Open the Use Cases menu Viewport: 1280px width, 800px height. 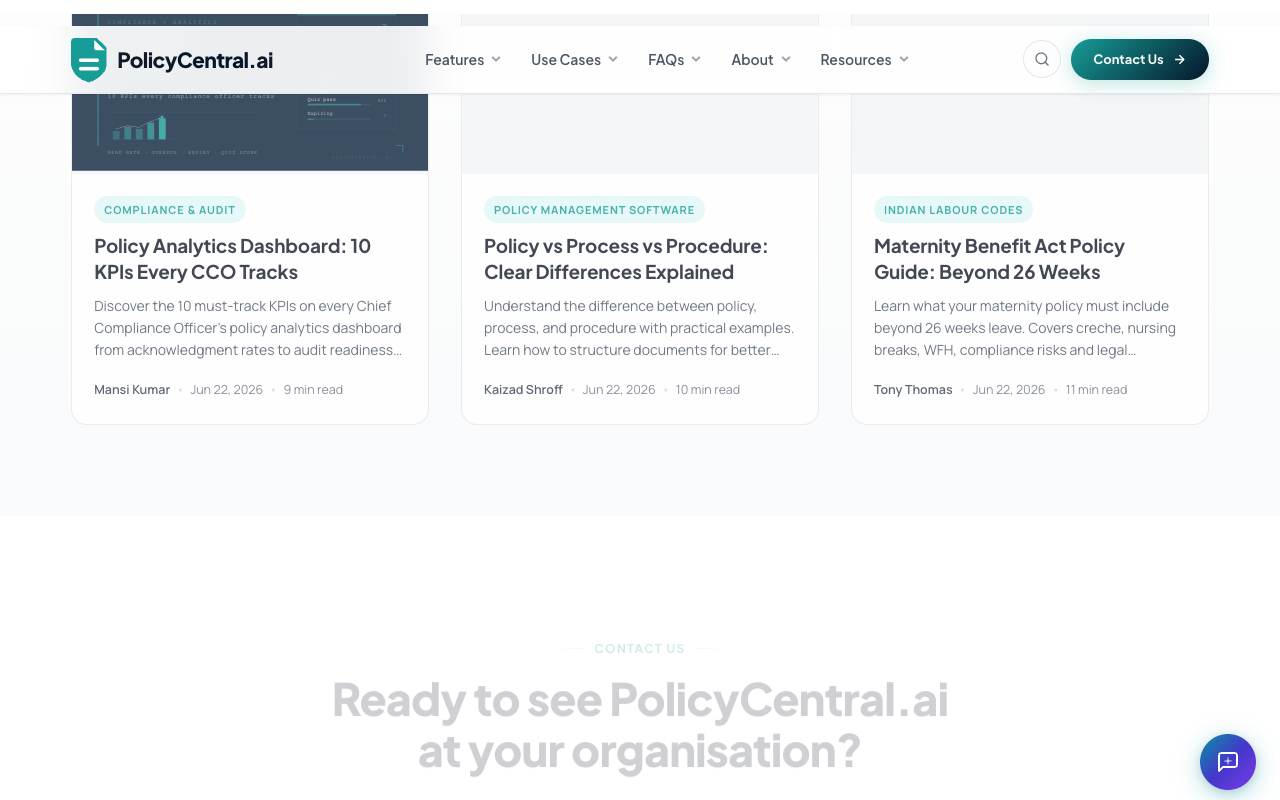(575, 59)
